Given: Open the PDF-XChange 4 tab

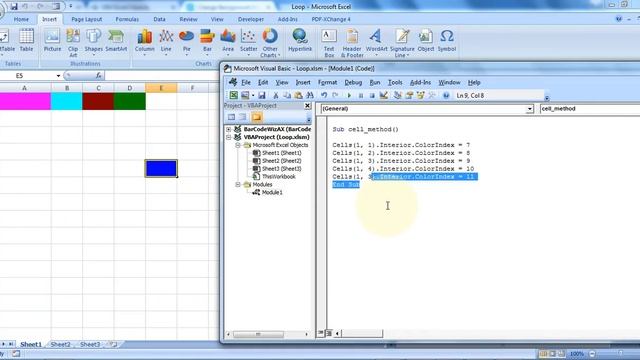Looking at the screenshot, I should (331, 19).
